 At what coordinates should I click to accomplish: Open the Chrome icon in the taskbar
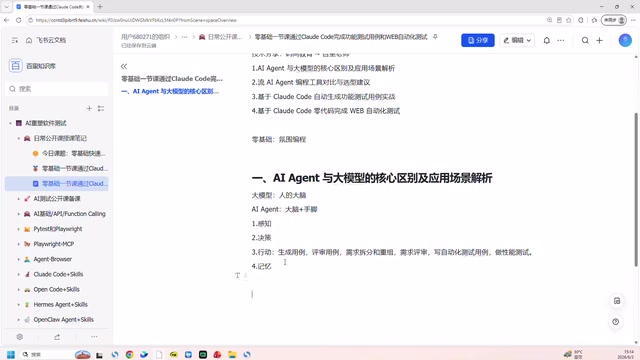coord(129,354)
